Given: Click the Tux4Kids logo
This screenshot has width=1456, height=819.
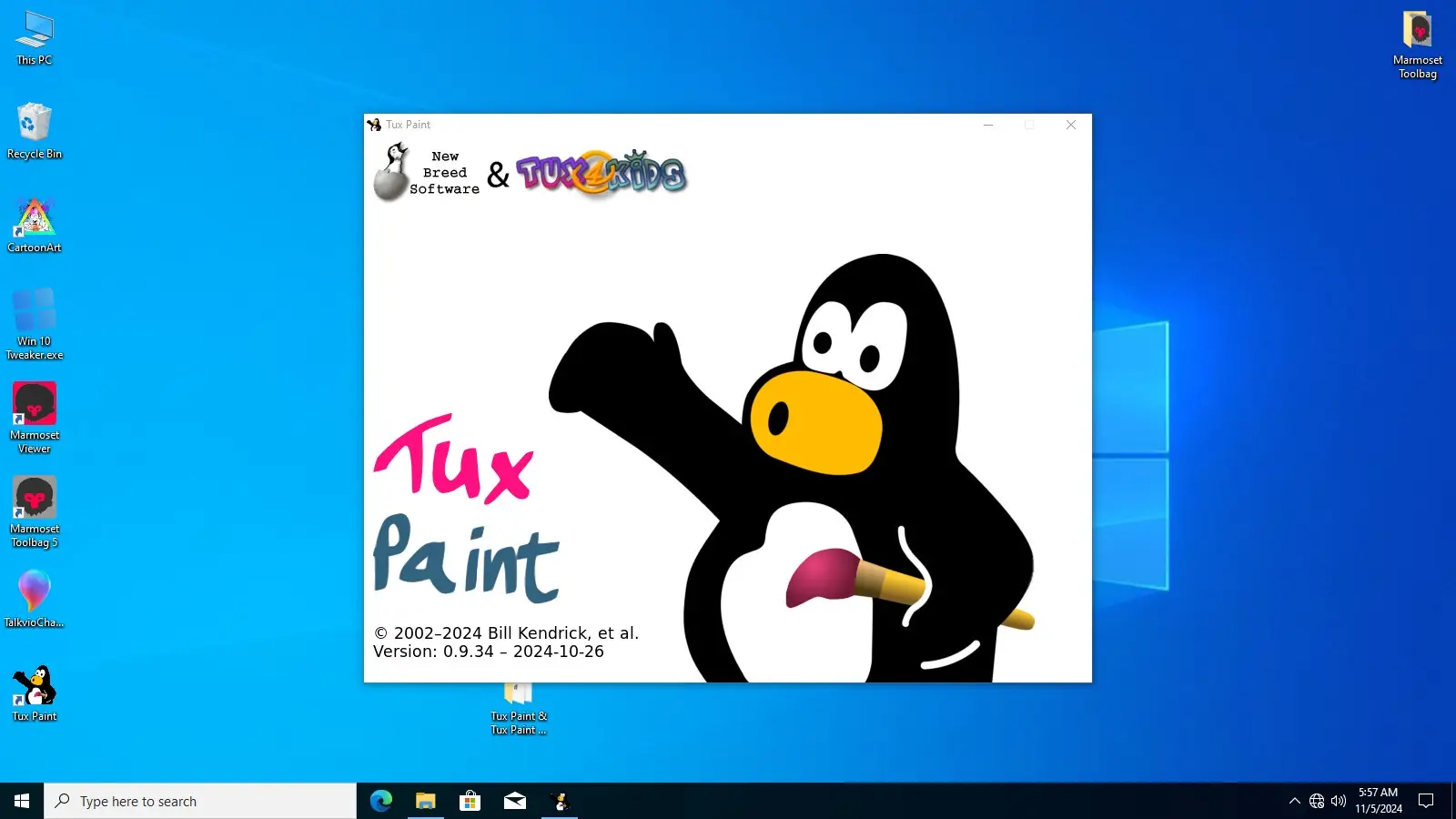Looking at the screenshot, I should pyautogui.click(x=602, y=173).
